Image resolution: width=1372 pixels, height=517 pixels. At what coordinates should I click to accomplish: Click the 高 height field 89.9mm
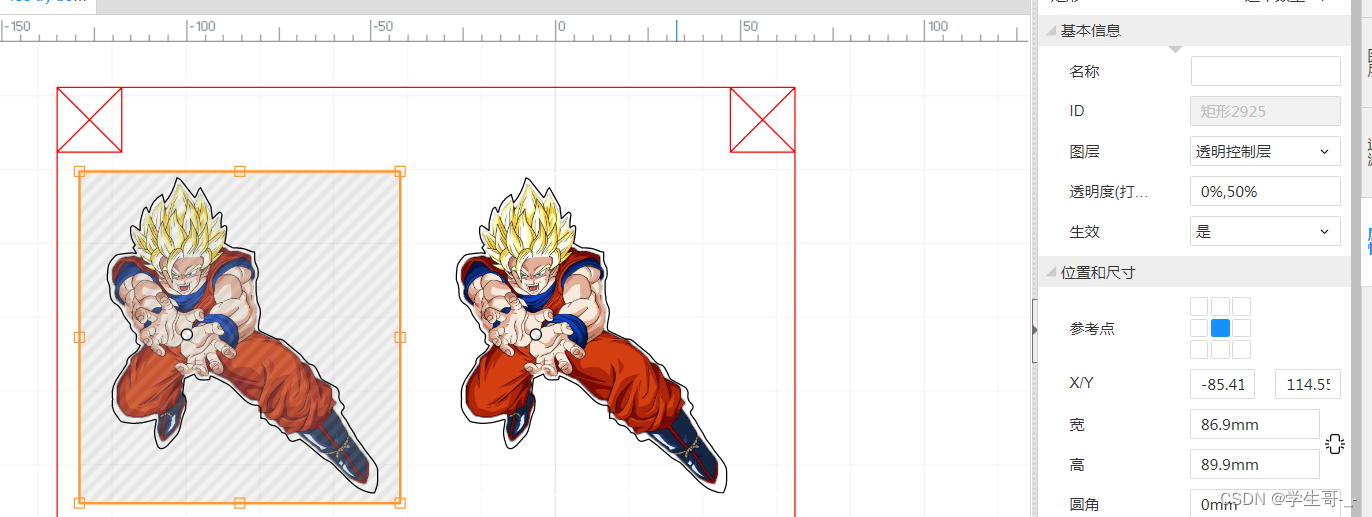coord(1255,464)
